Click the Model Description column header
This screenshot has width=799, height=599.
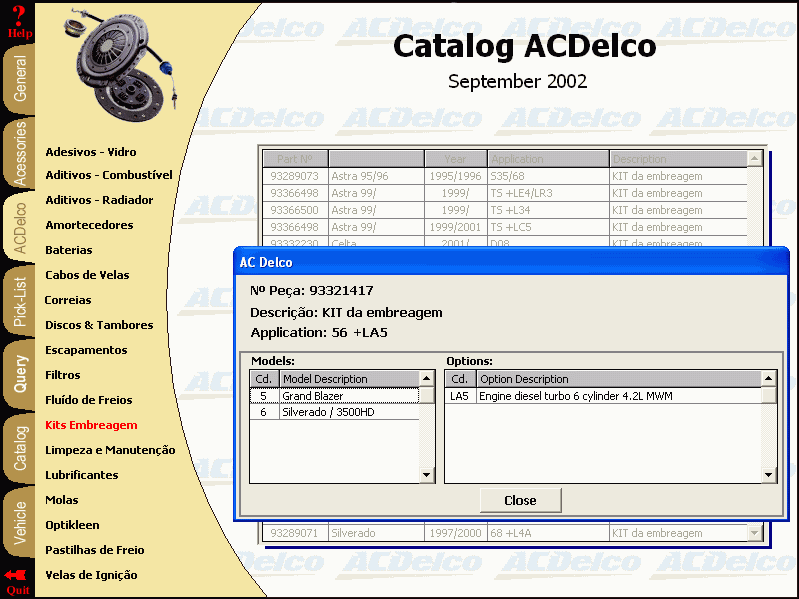click(x=349, y=378)
